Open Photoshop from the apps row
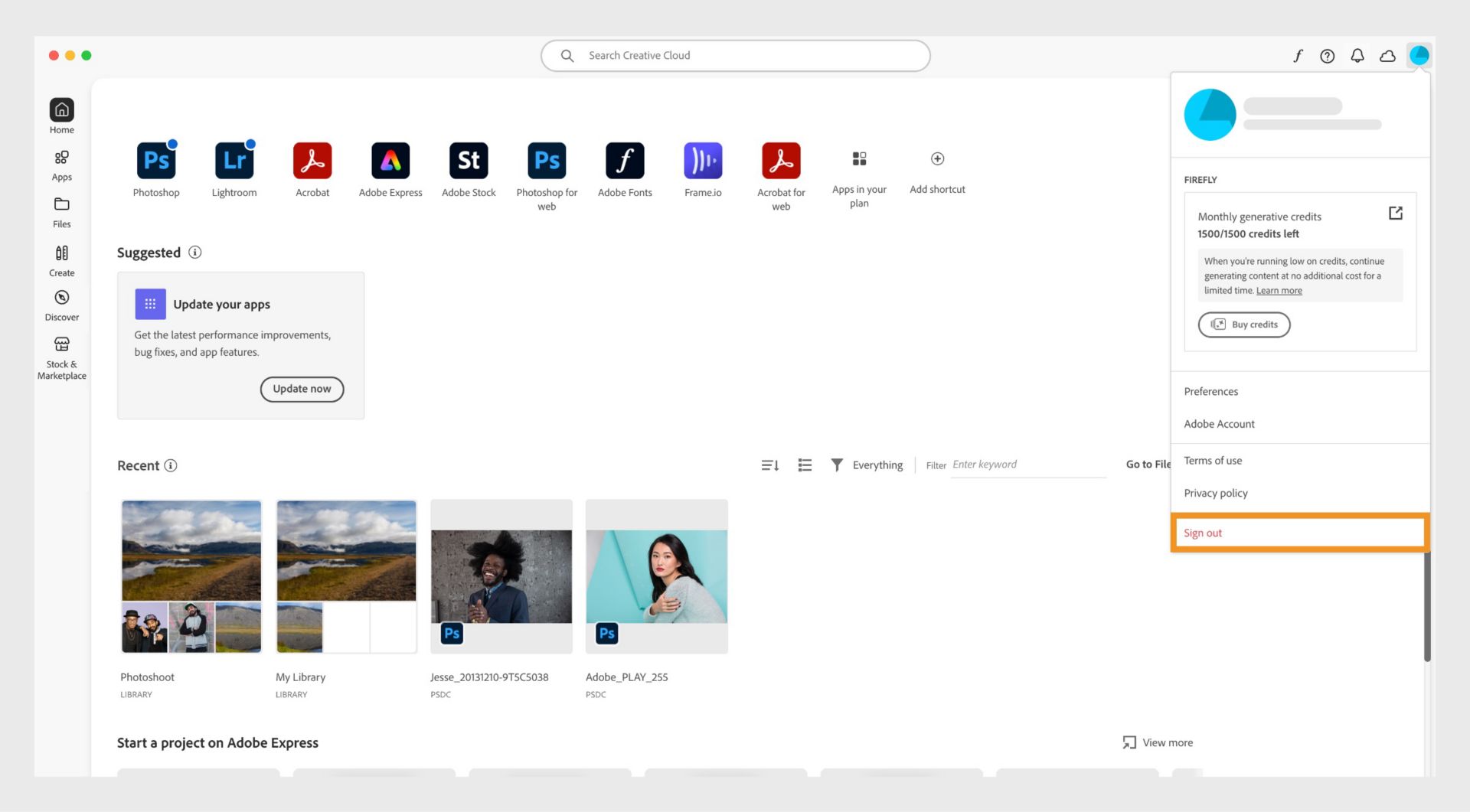The width and height of the screenshot is (1470, 812). pos(156,161)
